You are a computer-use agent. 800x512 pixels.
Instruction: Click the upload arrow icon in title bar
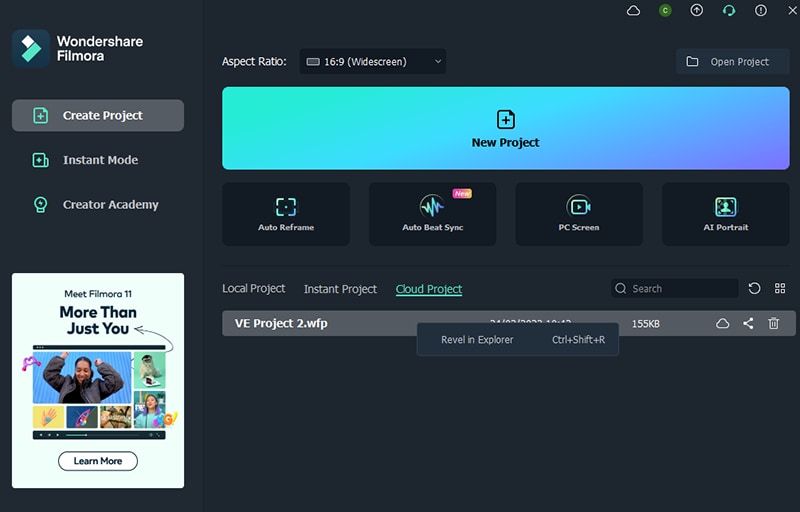point(696,10)
